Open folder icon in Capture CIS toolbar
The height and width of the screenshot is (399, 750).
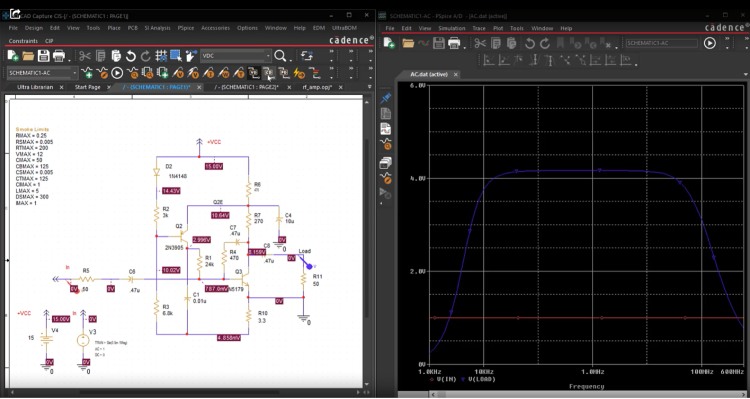tap(28, 56)
